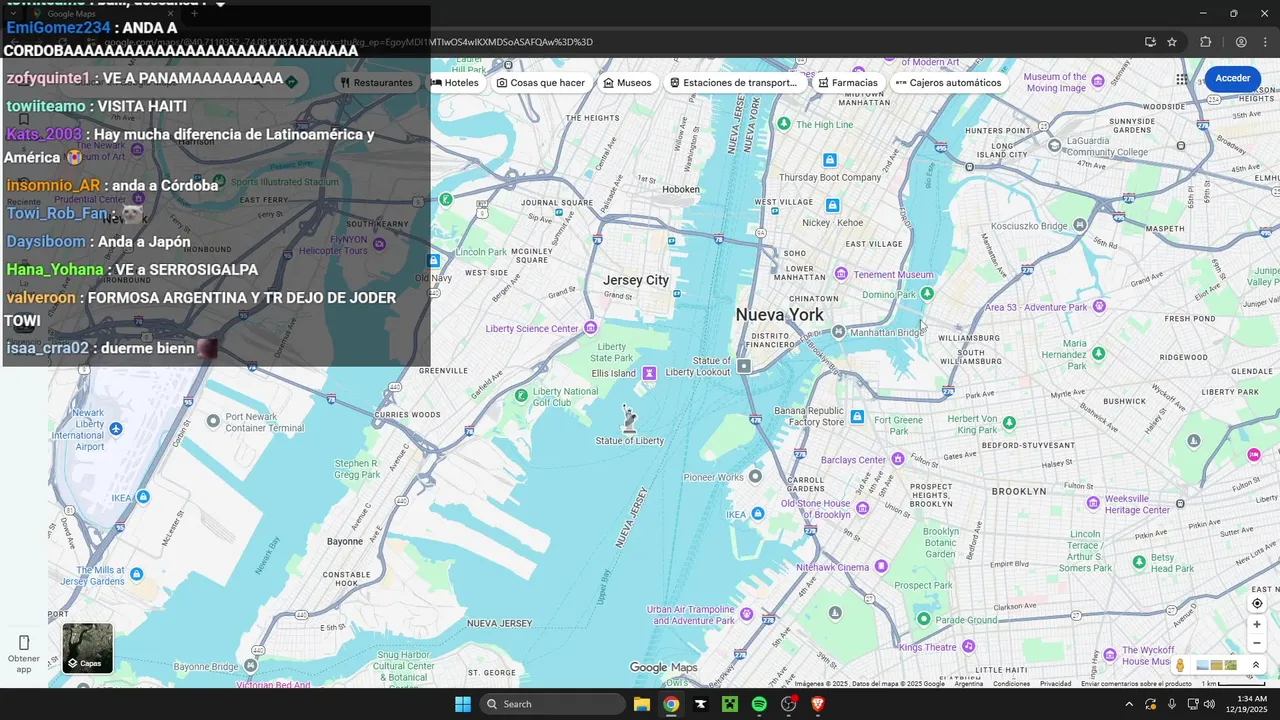Open the Privacidad footer link

1055,684
